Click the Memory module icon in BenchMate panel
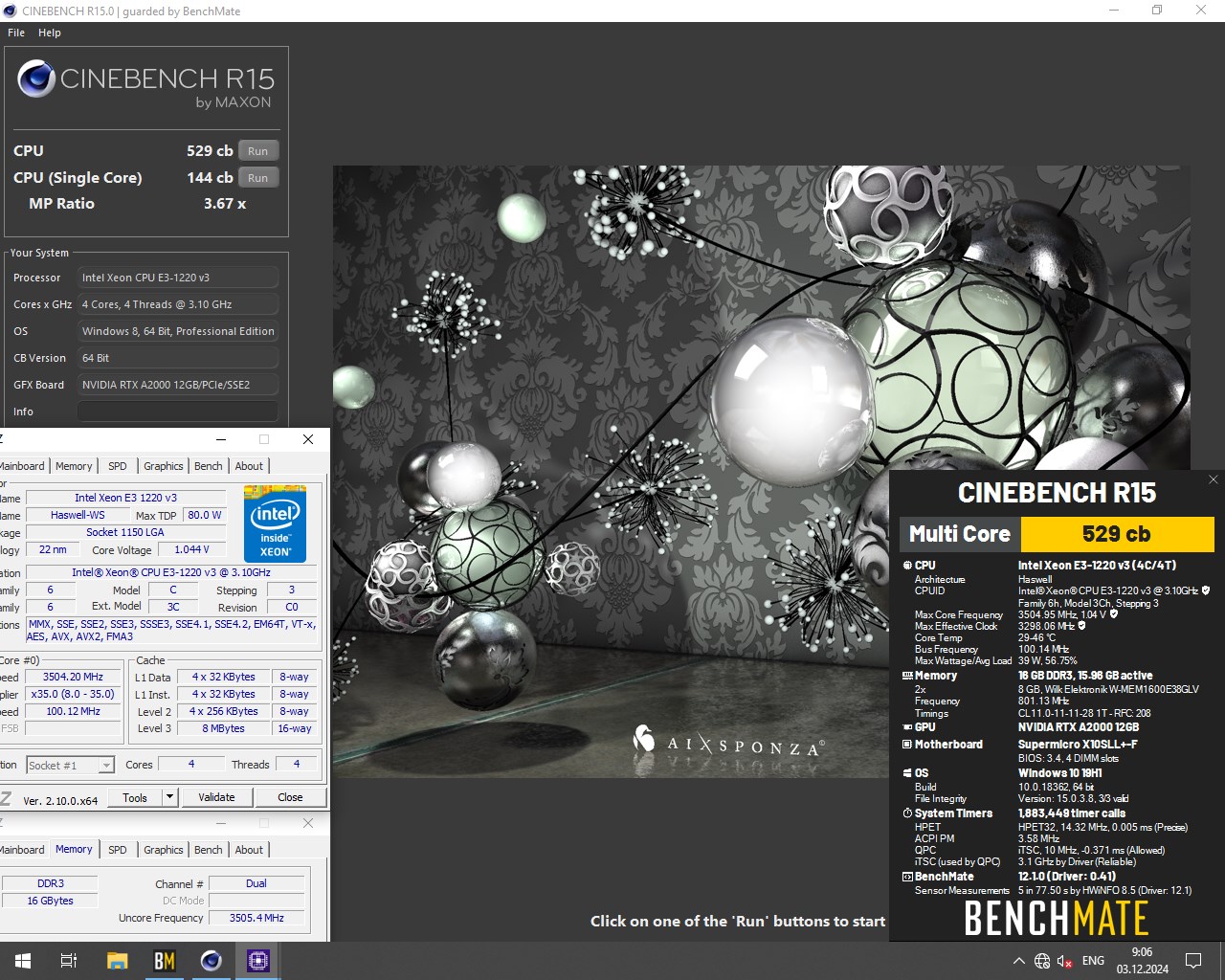Viewport: 1225px width, 980px height. click(x=907, y=676)
